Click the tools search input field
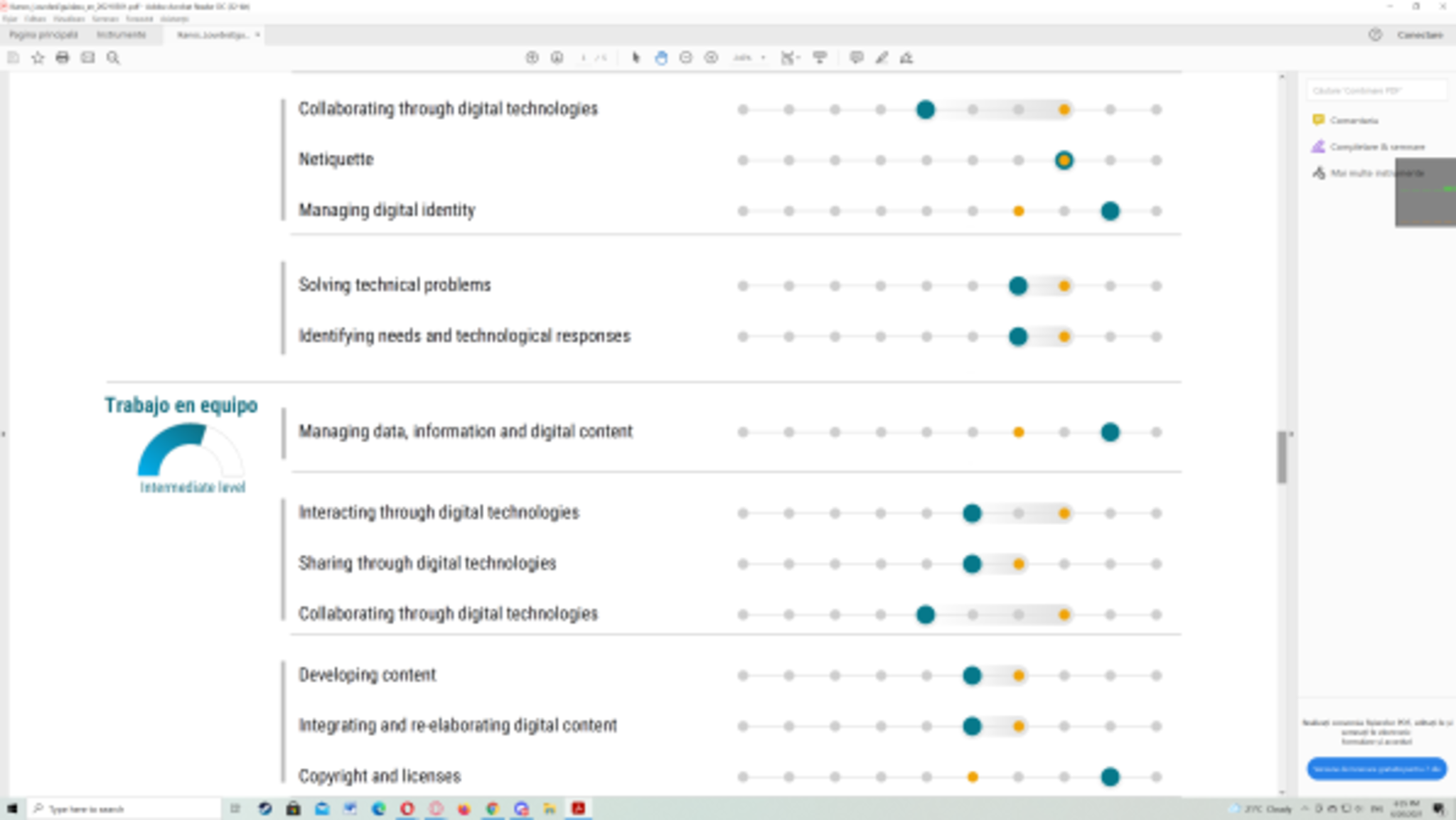 1376,91
